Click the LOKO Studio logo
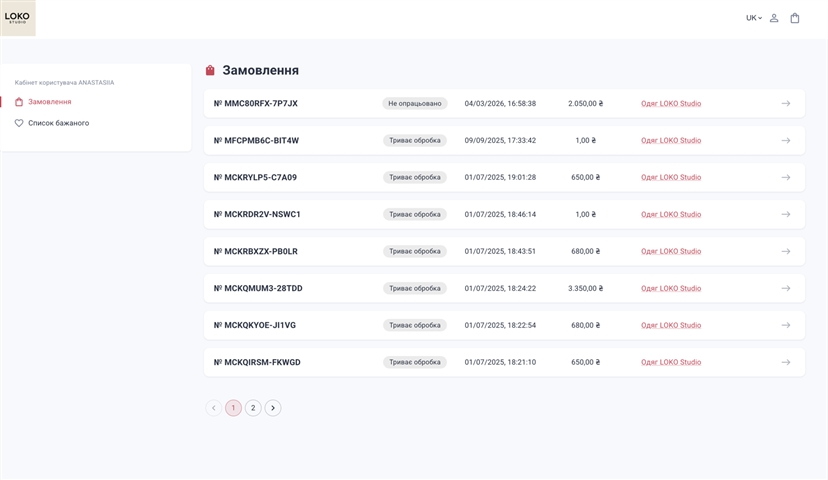Image resolution: width=828 pixels, height=480 pixels. pyautogui.click(x=17, y=17)
